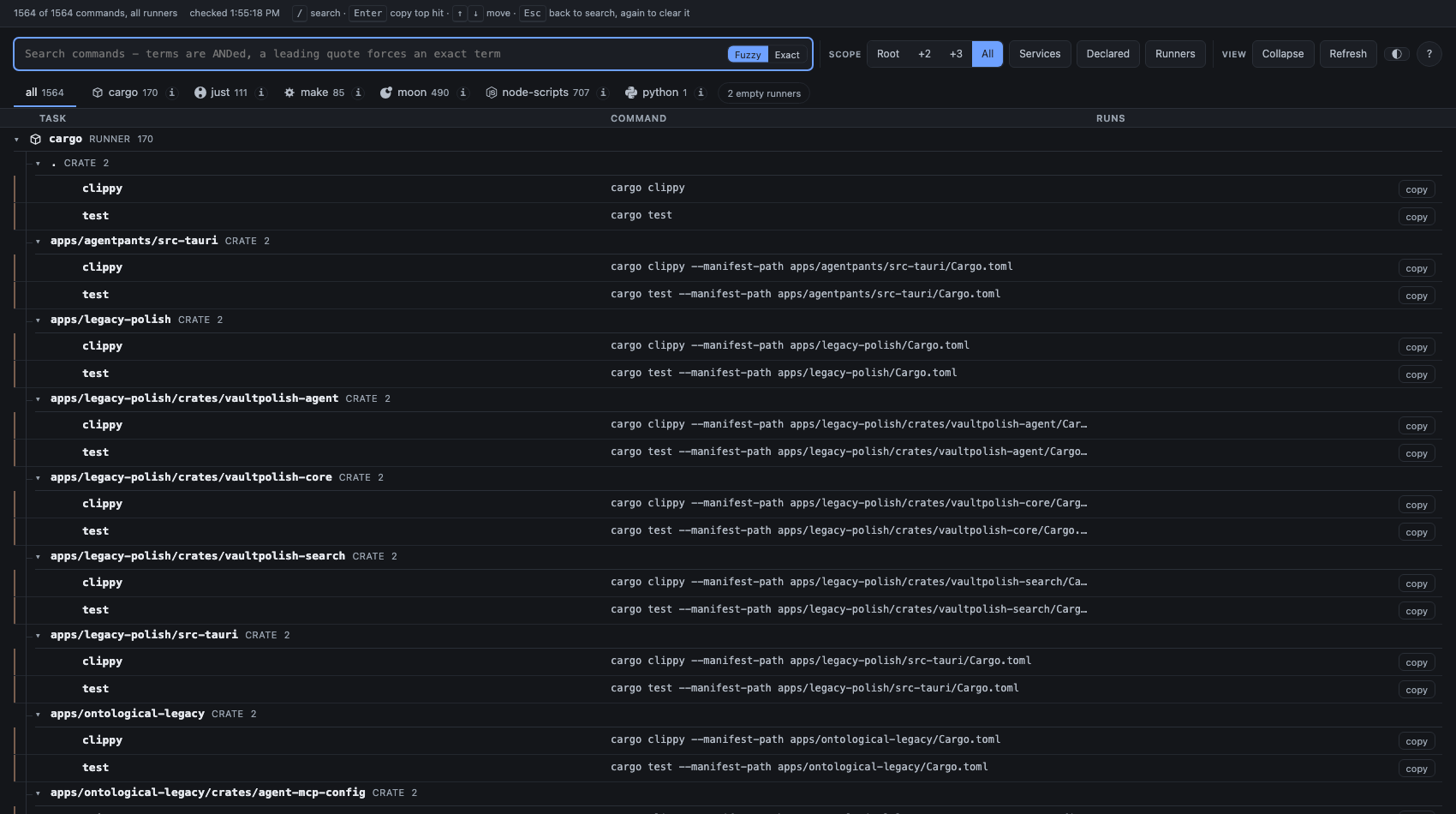Open info icon next to python tab

coord(701,93)
